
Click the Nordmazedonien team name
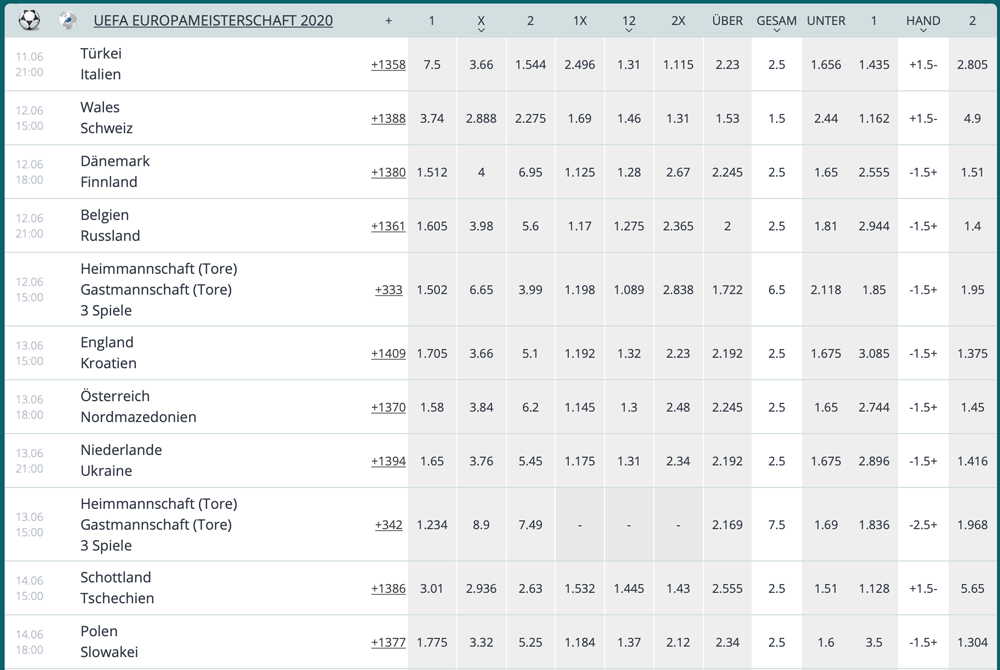click(x=138, y=417)
